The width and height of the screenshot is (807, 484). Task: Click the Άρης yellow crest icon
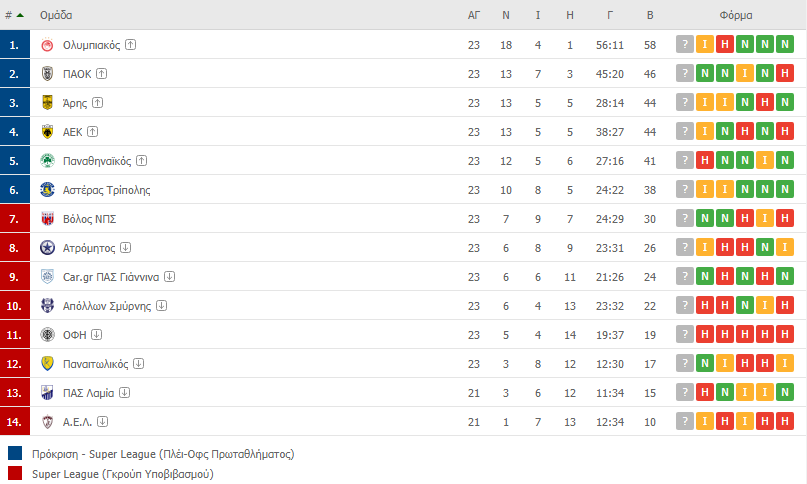pyautogui.click(x=47, y=103)
